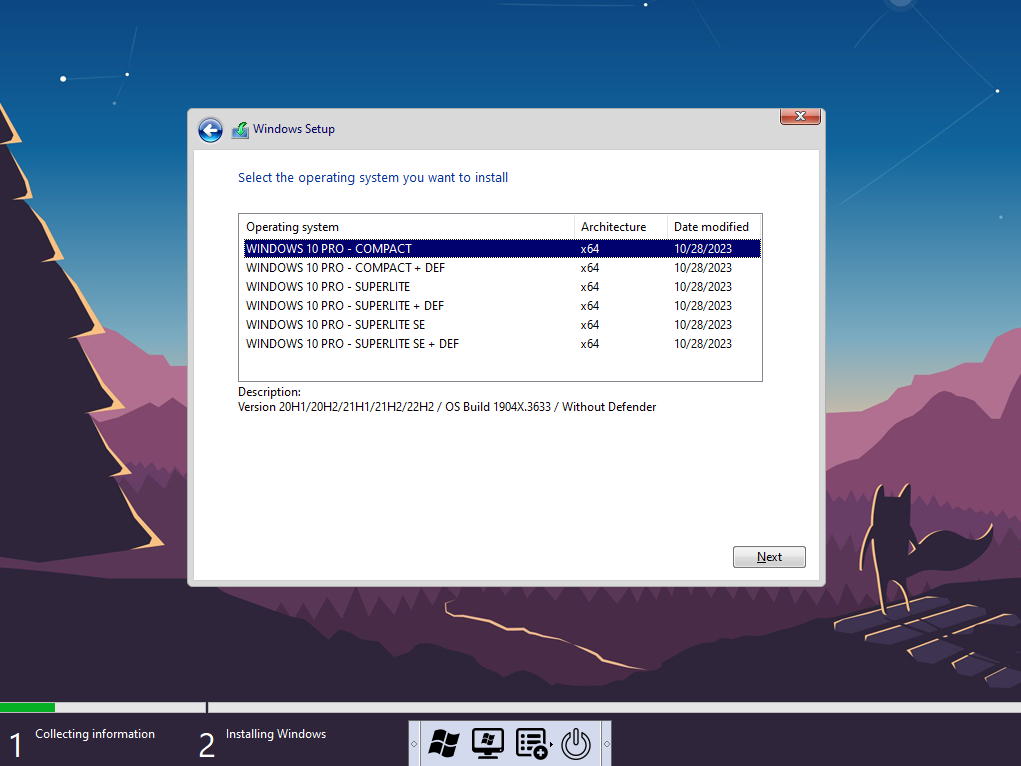Close the Windows Setup dialog
The width and height of the screenshot is (1021, 766).
click(800, 117)
